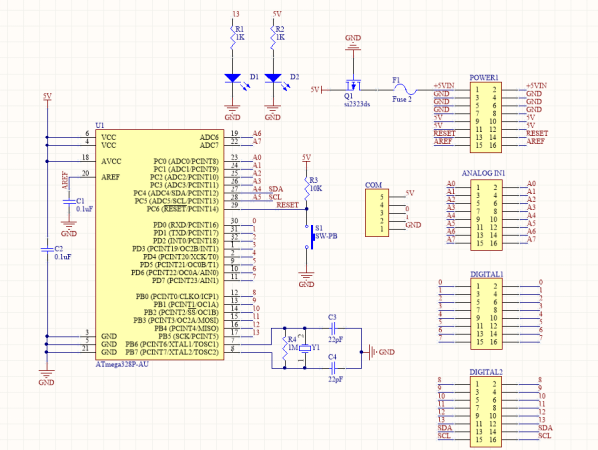The height and width of the screenshot is (450, 598).
Task: Click the si2323ds part label
Action: (x=357, y=104)
